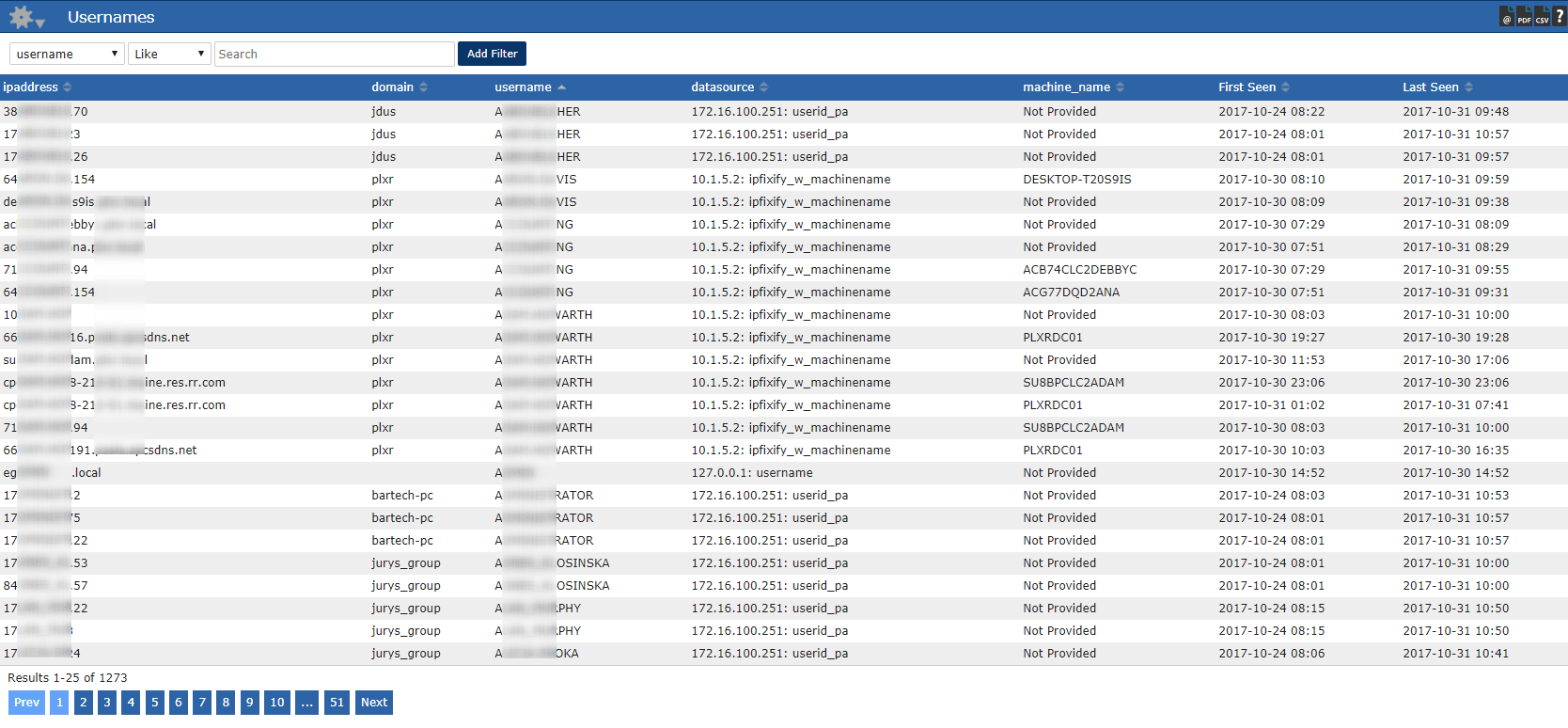The width and height of the screenshot is (1568, 728).
Task: Jump to page 10
Action: [x=277, y=703]
